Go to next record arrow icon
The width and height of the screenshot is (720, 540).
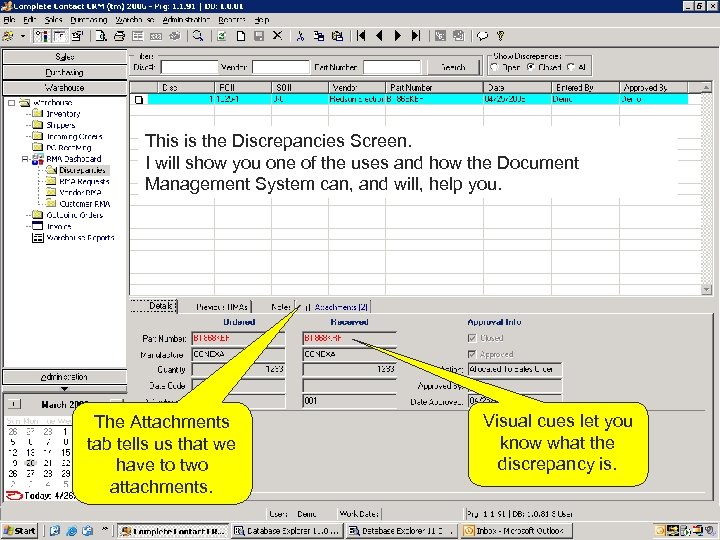398,36
